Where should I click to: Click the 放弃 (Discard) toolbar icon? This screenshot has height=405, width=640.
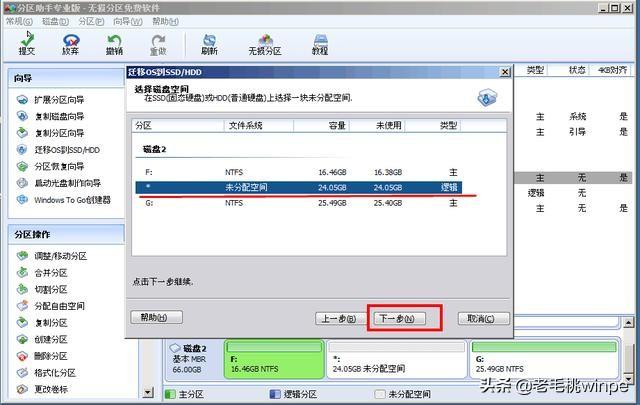pos(71,44)
